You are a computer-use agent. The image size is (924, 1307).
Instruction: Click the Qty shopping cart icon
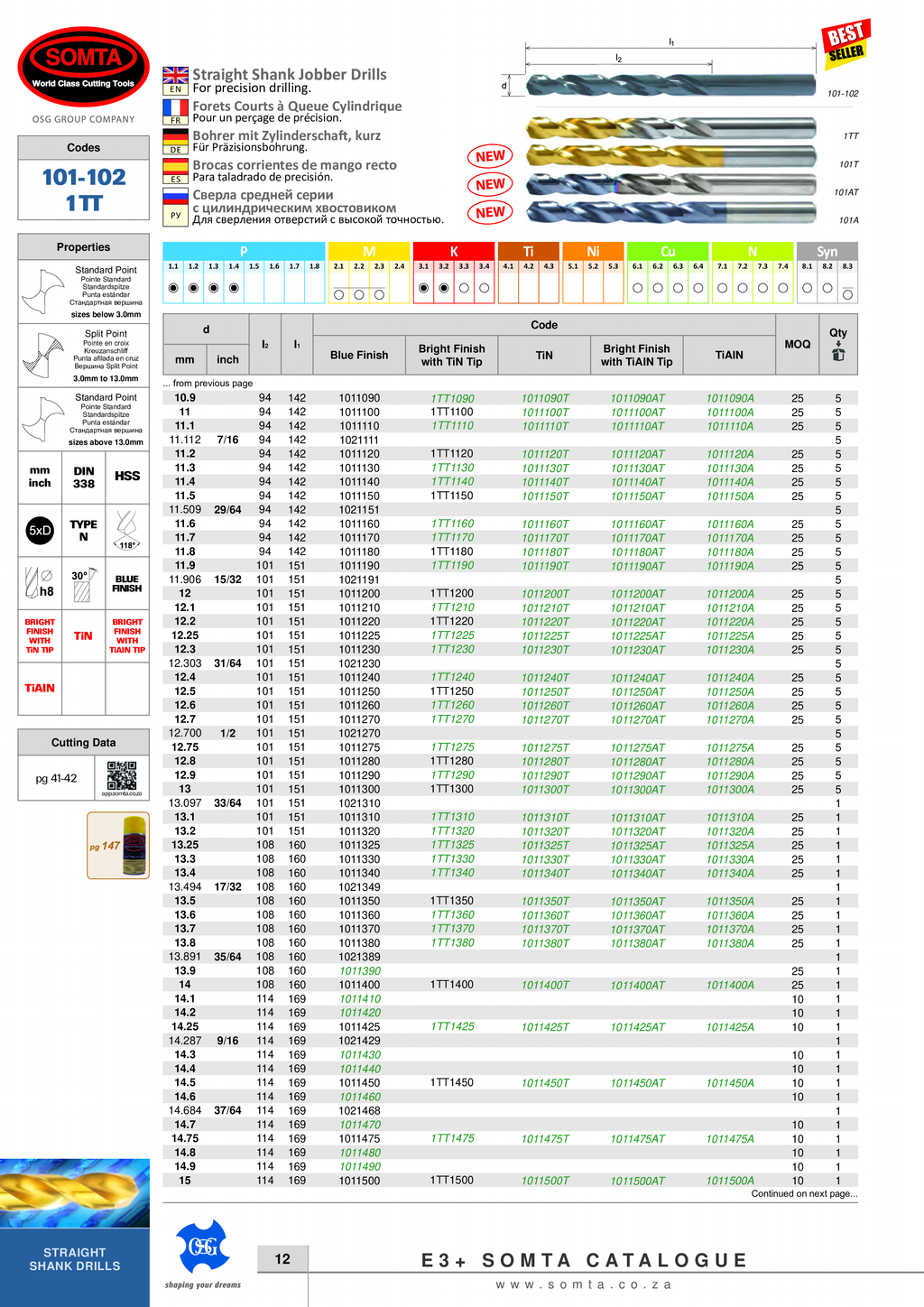tap(838, 355)
